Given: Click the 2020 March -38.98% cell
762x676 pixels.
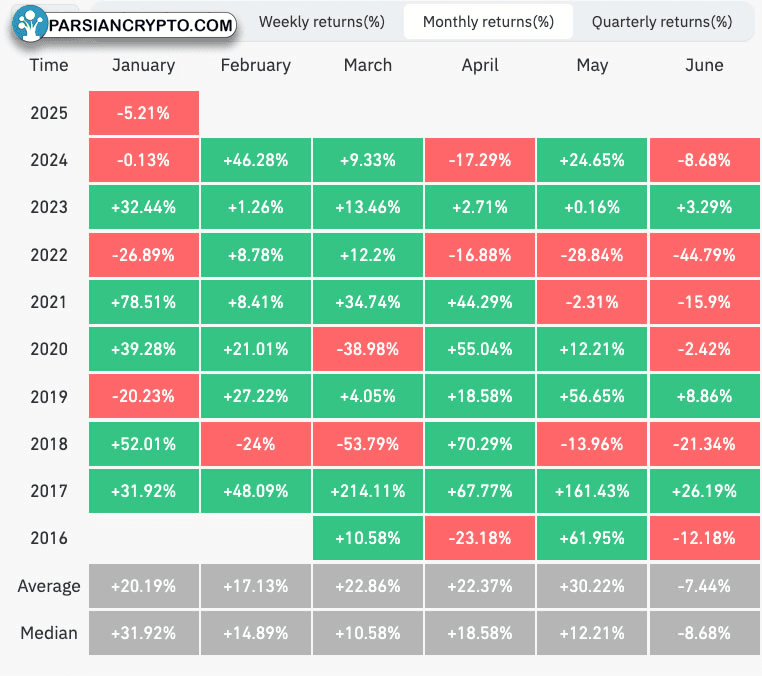Looking at the screenshot, I should click(x=368, y=349).
